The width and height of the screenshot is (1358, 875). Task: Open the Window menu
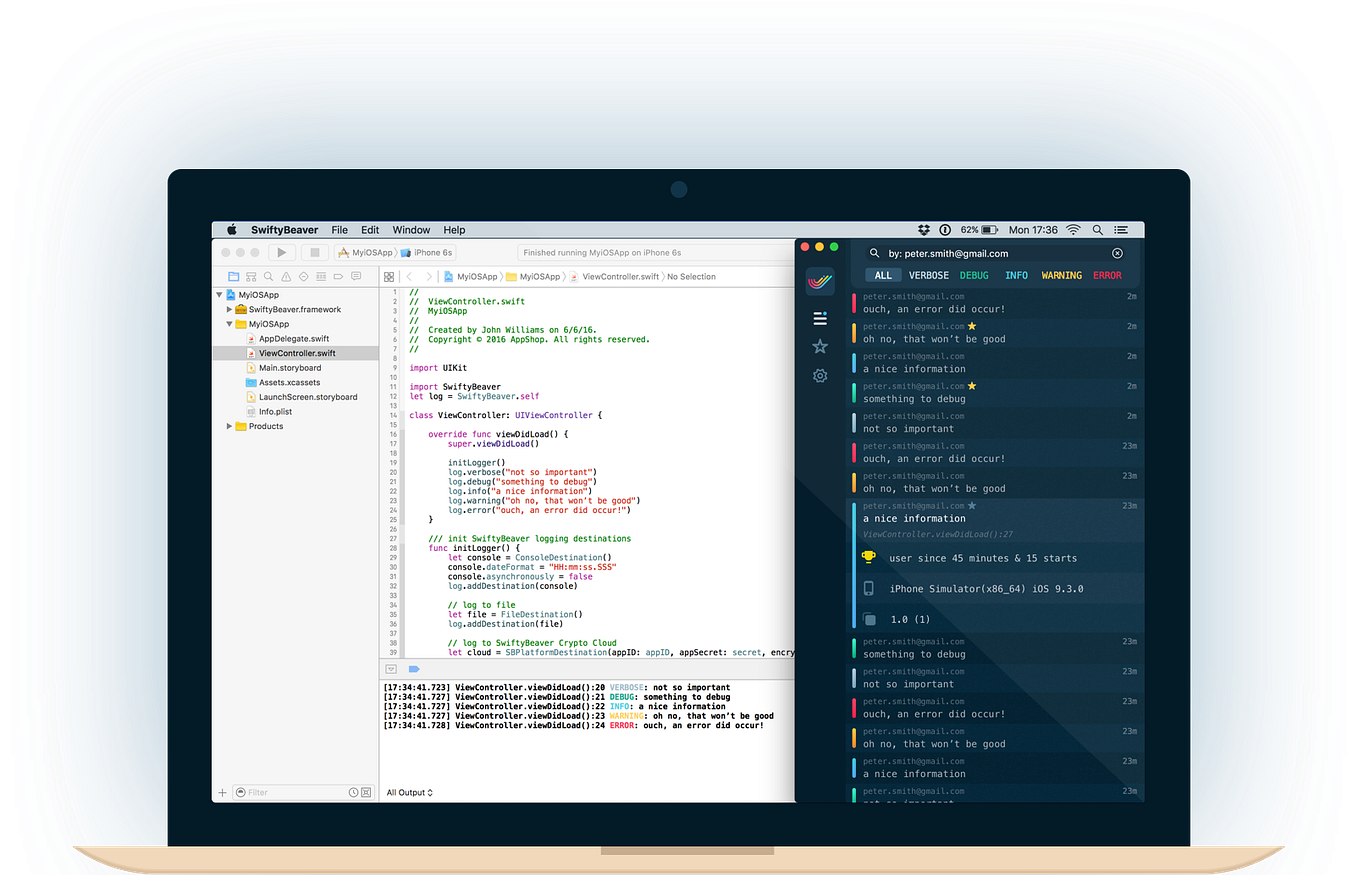pos(411,229)
